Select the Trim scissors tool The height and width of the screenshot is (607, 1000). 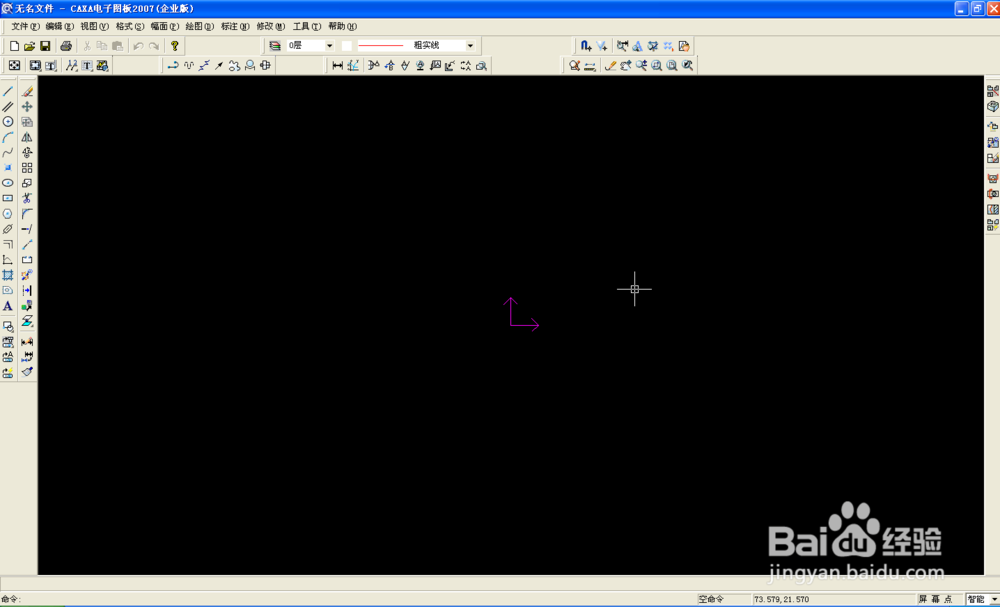27,198
